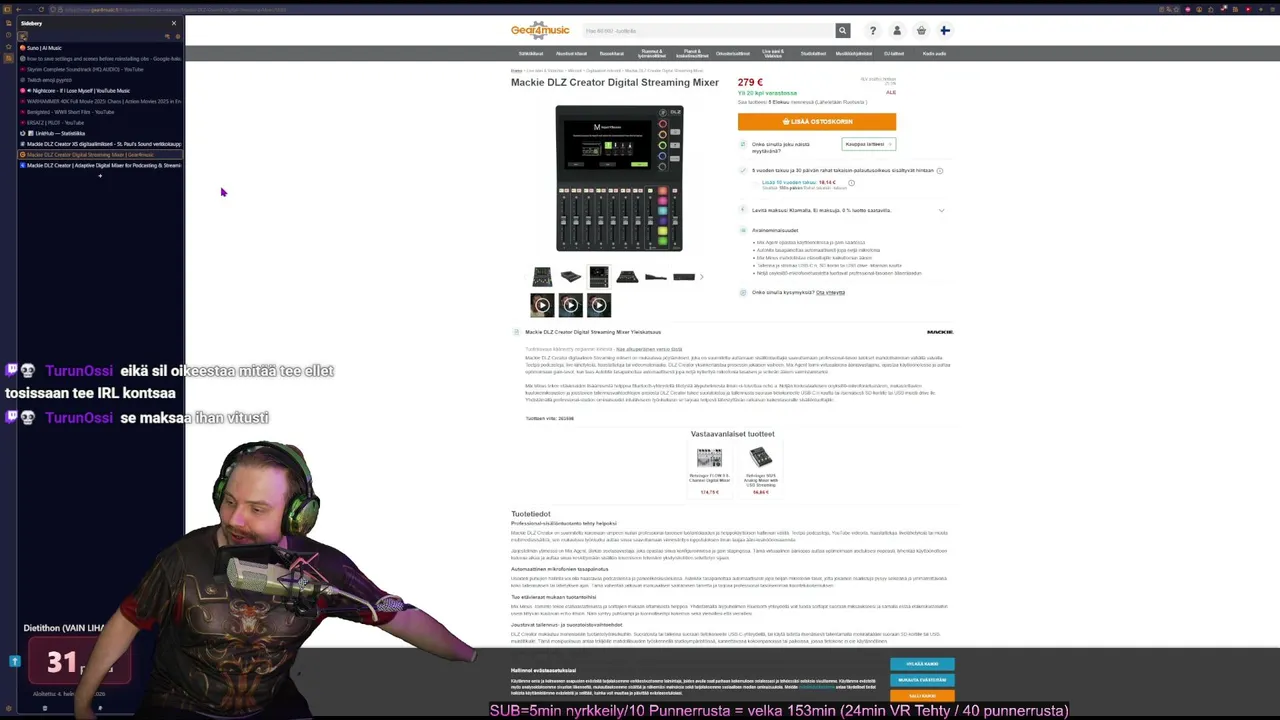Image resolution: width=1280 pixels, height=720 pixels.
Task: Switch to Twitch emoji pyyntö tab
Action: pos(100,80)
